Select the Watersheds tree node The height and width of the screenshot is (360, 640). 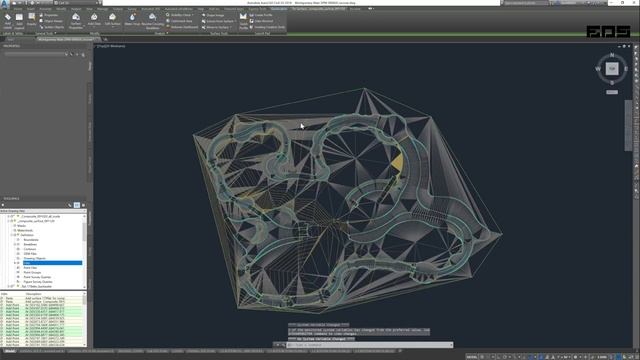pyautogui.click(x=25, y=231)
